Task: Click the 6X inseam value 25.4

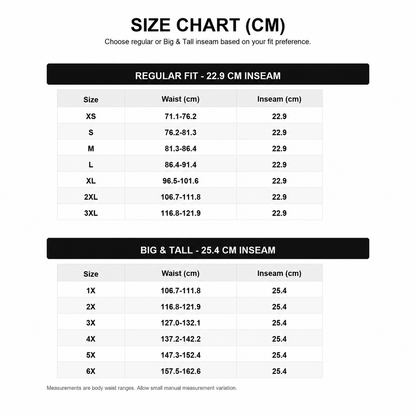Action: [279, 371]
